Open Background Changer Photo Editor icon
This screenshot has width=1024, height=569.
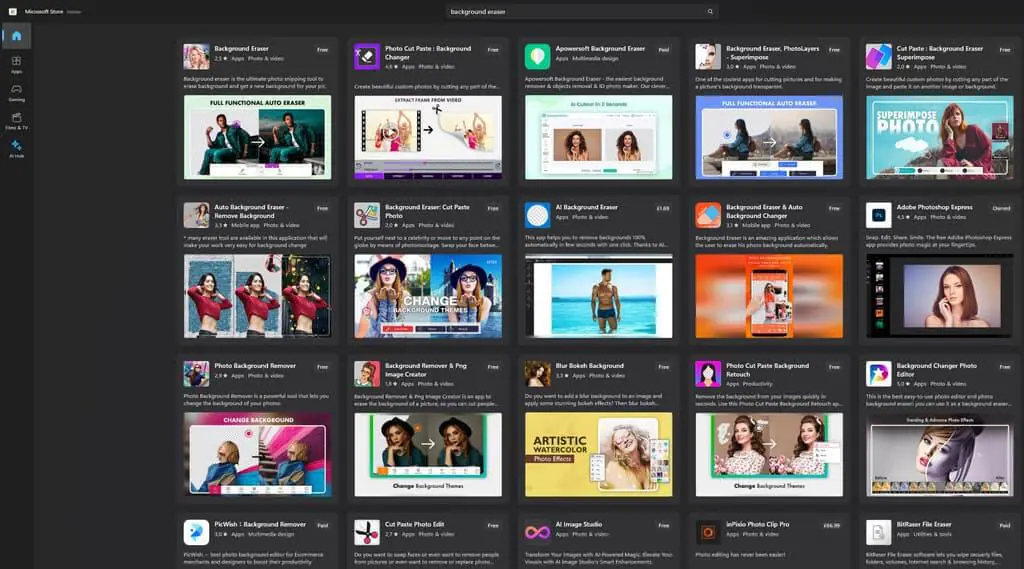878,374
